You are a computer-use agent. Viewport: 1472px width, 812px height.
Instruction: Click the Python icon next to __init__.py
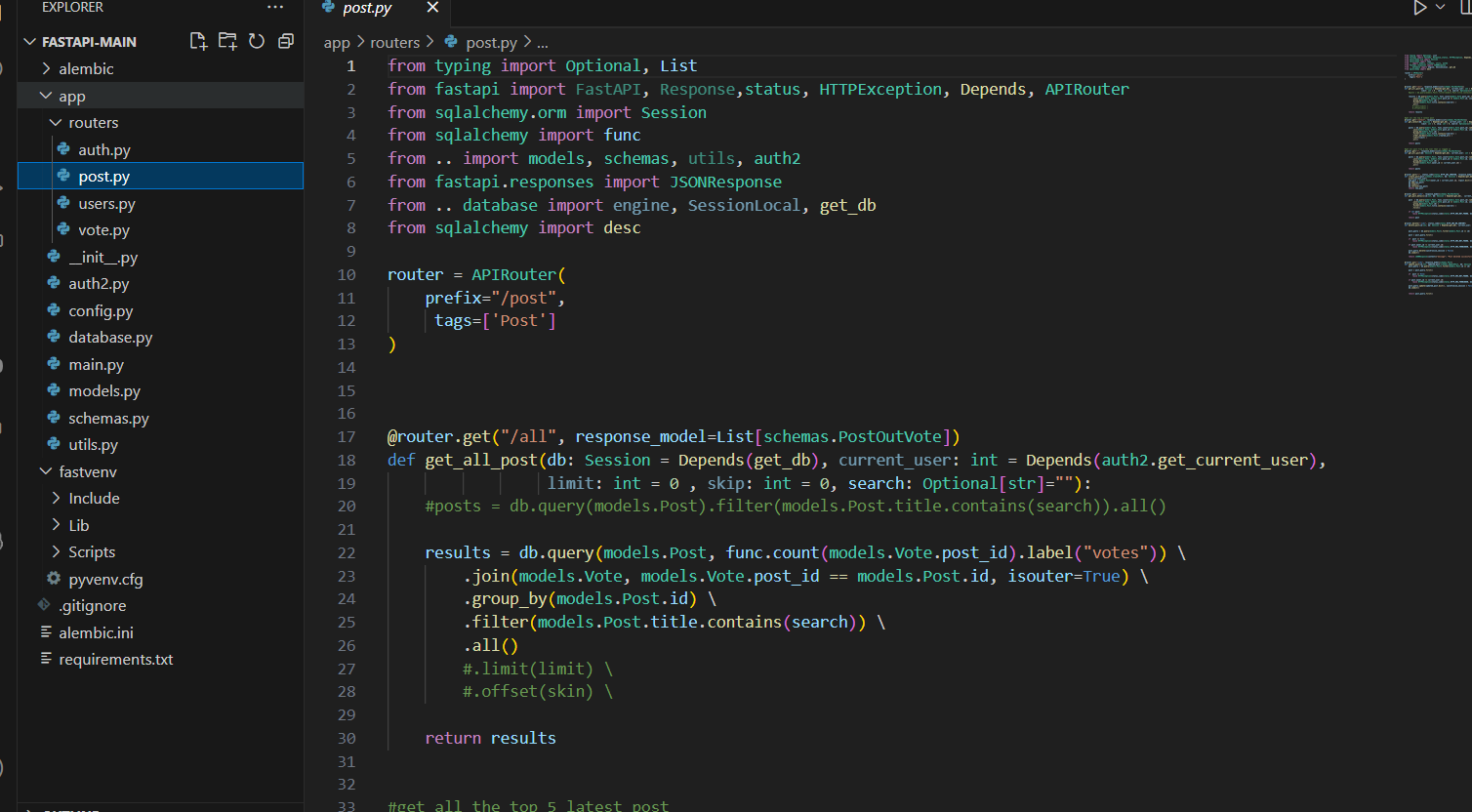click(x=54, y=257)
